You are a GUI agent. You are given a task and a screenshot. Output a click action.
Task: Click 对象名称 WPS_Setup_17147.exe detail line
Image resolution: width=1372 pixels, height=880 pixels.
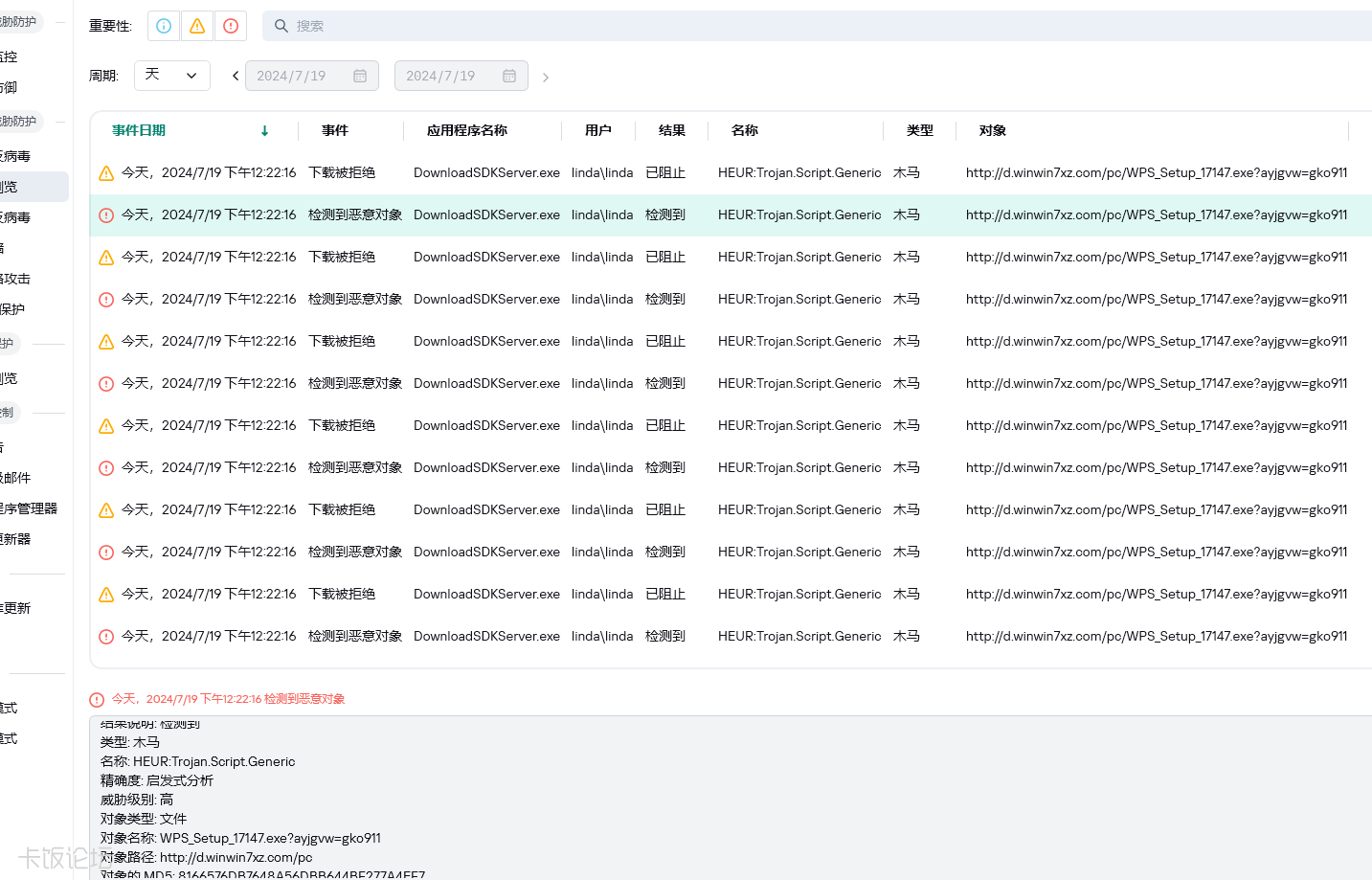[240, 838]
